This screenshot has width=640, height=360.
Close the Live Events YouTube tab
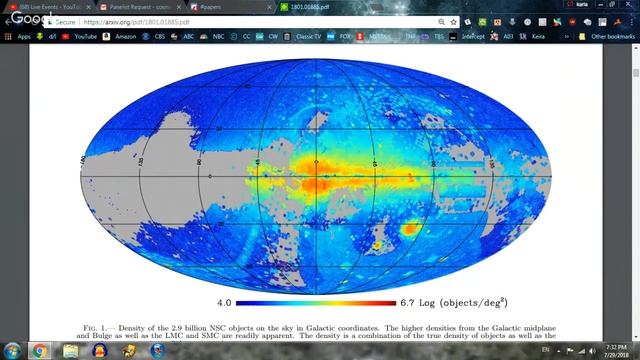tap(88, 7)
